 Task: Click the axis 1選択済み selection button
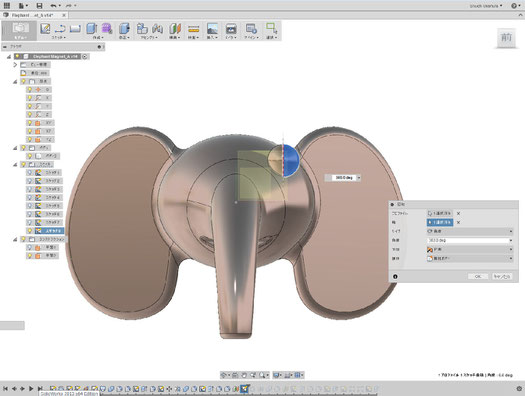(440, 222)
